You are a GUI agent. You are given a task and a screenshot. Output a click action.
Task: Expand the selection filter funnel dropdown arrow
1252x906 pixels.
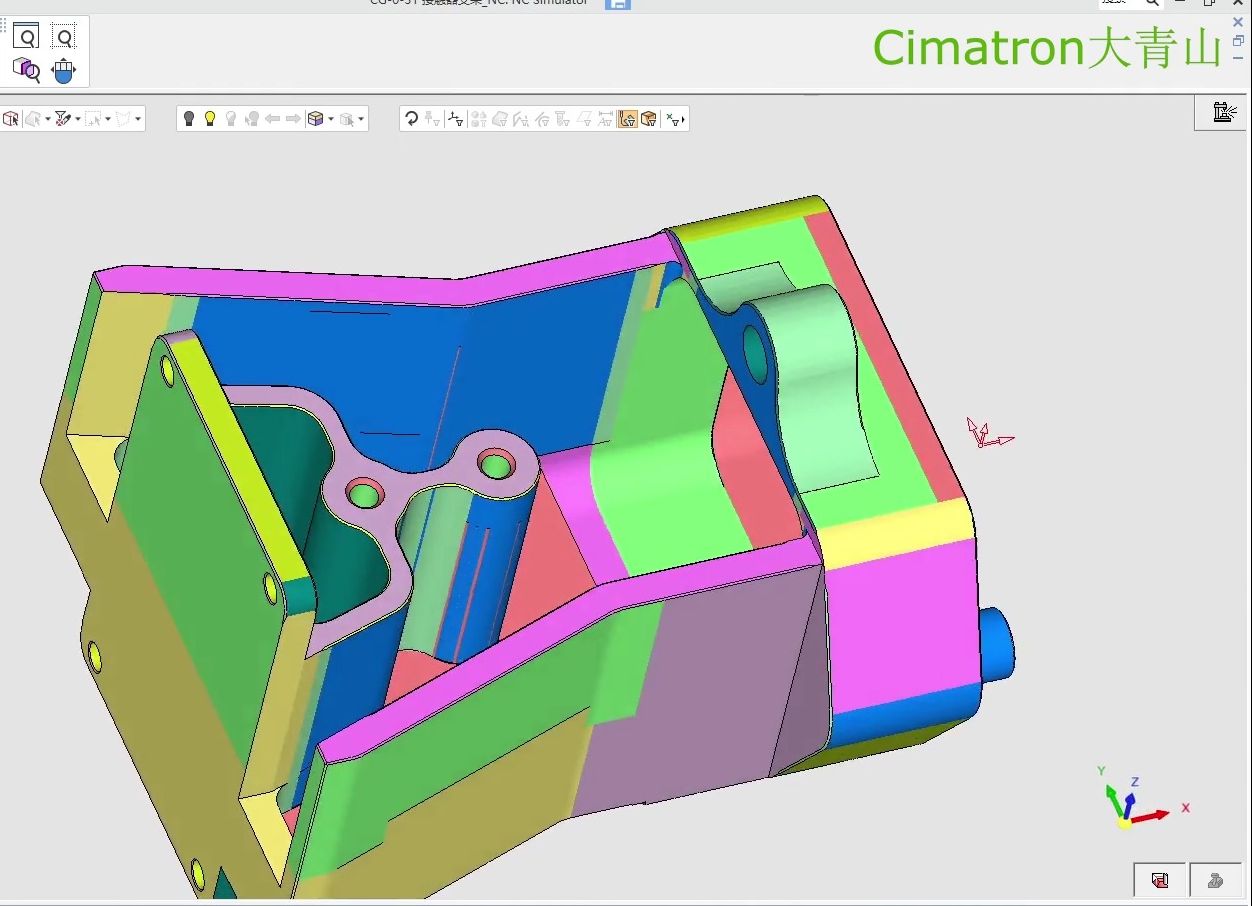tap(77, 119)
